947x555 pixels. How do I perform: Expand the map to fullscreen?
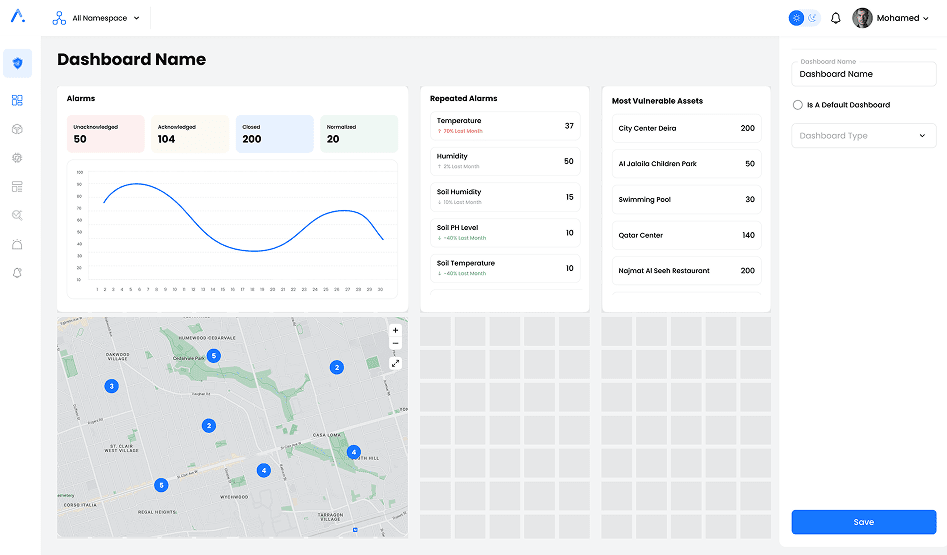pyautogui.click(x=395, y=363)
